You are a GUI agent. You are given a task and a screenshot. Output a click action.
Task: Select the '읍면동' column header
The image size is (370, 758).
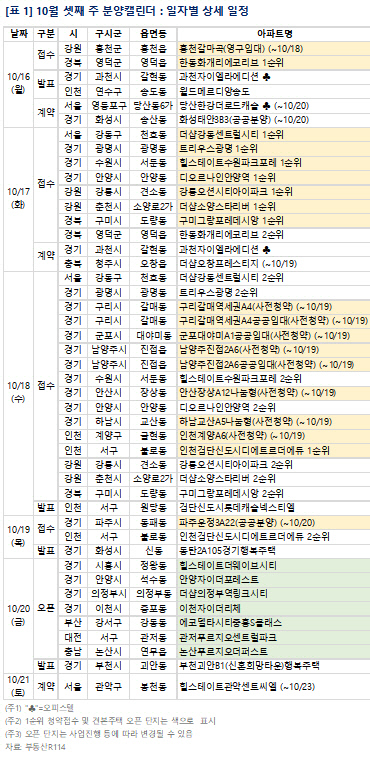(x=152, y=34)
